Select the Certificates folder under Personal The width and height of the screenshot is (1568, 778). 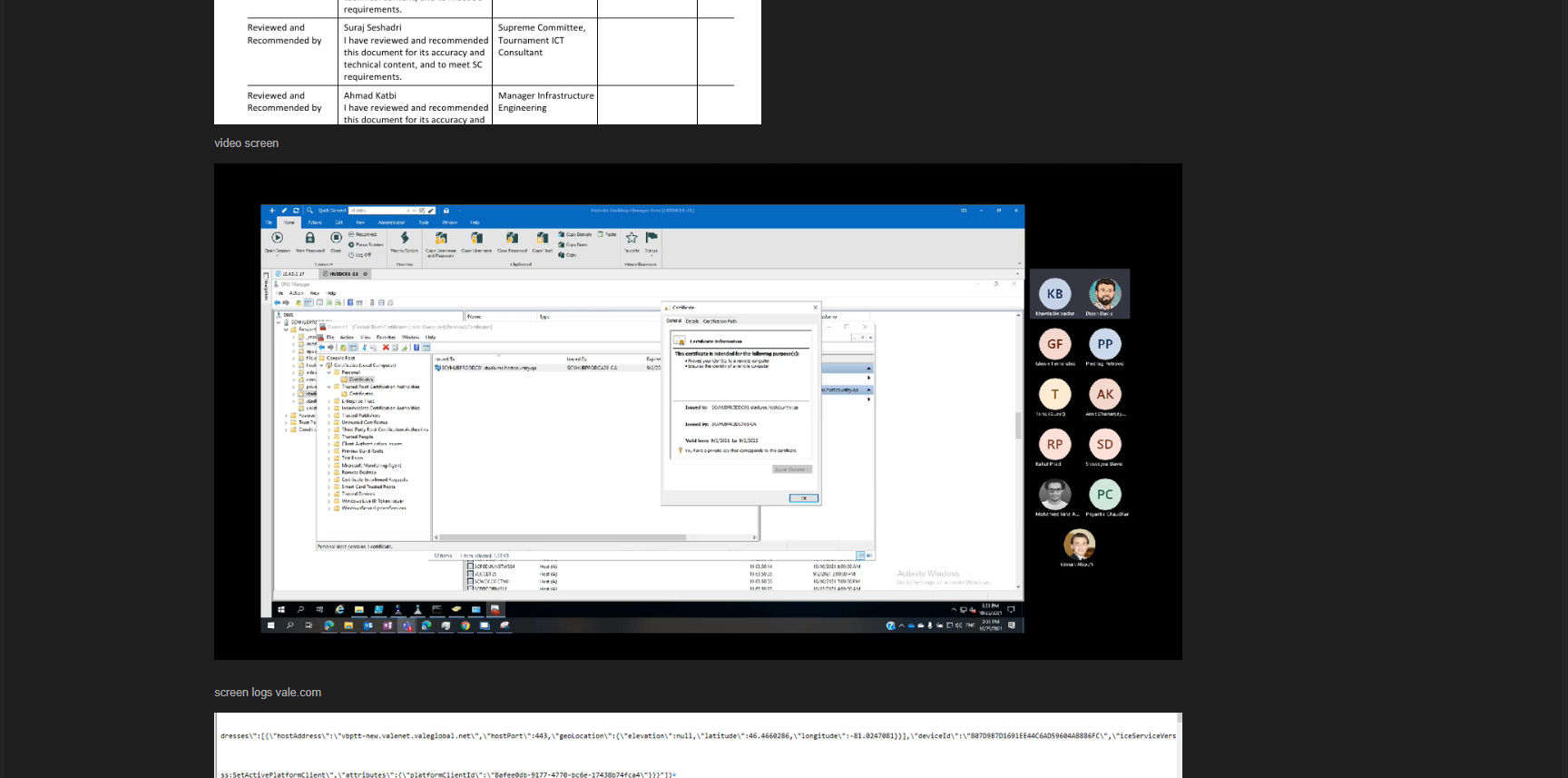tap(360, 379)
